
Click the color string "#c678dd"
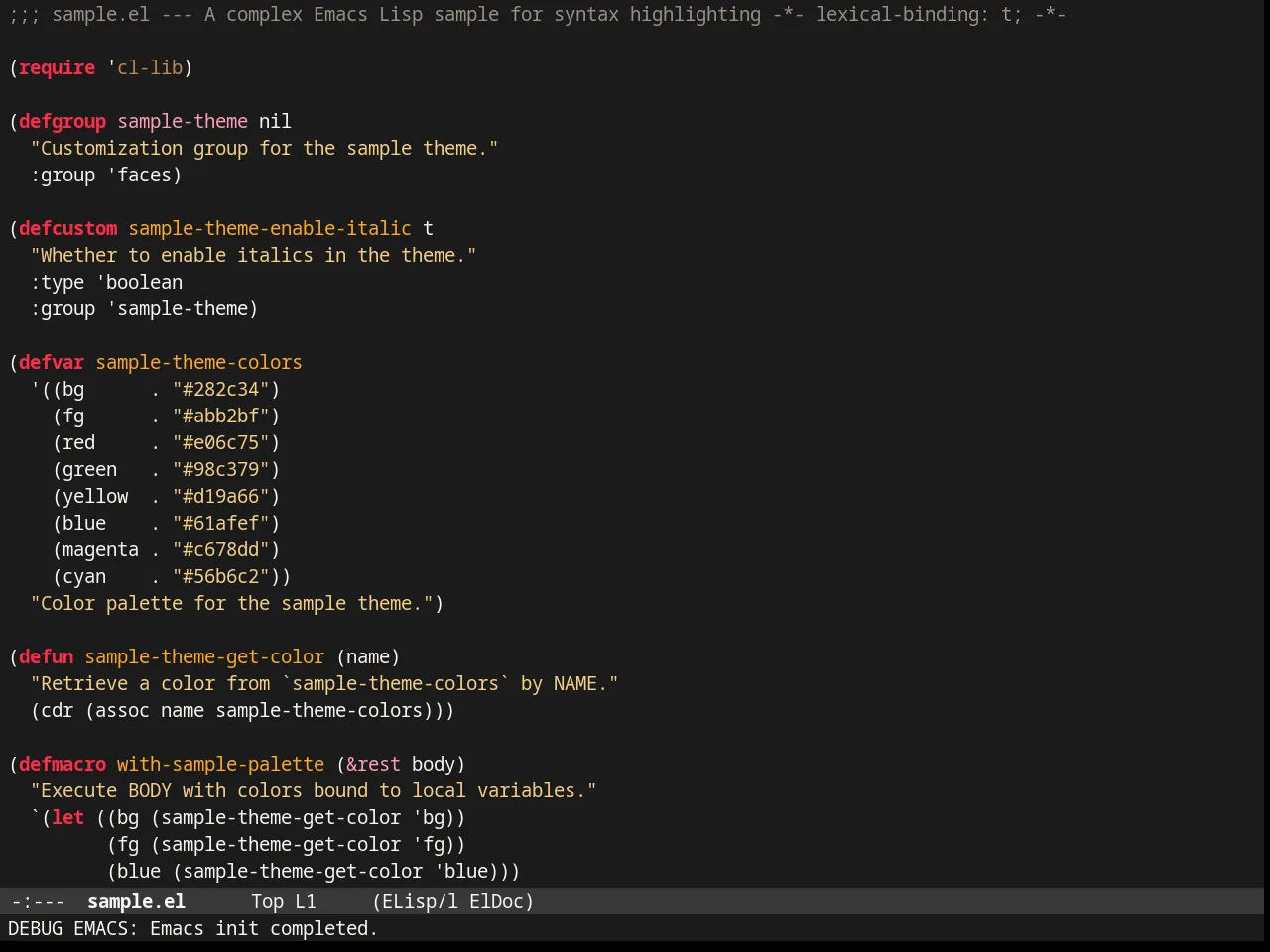221,549
